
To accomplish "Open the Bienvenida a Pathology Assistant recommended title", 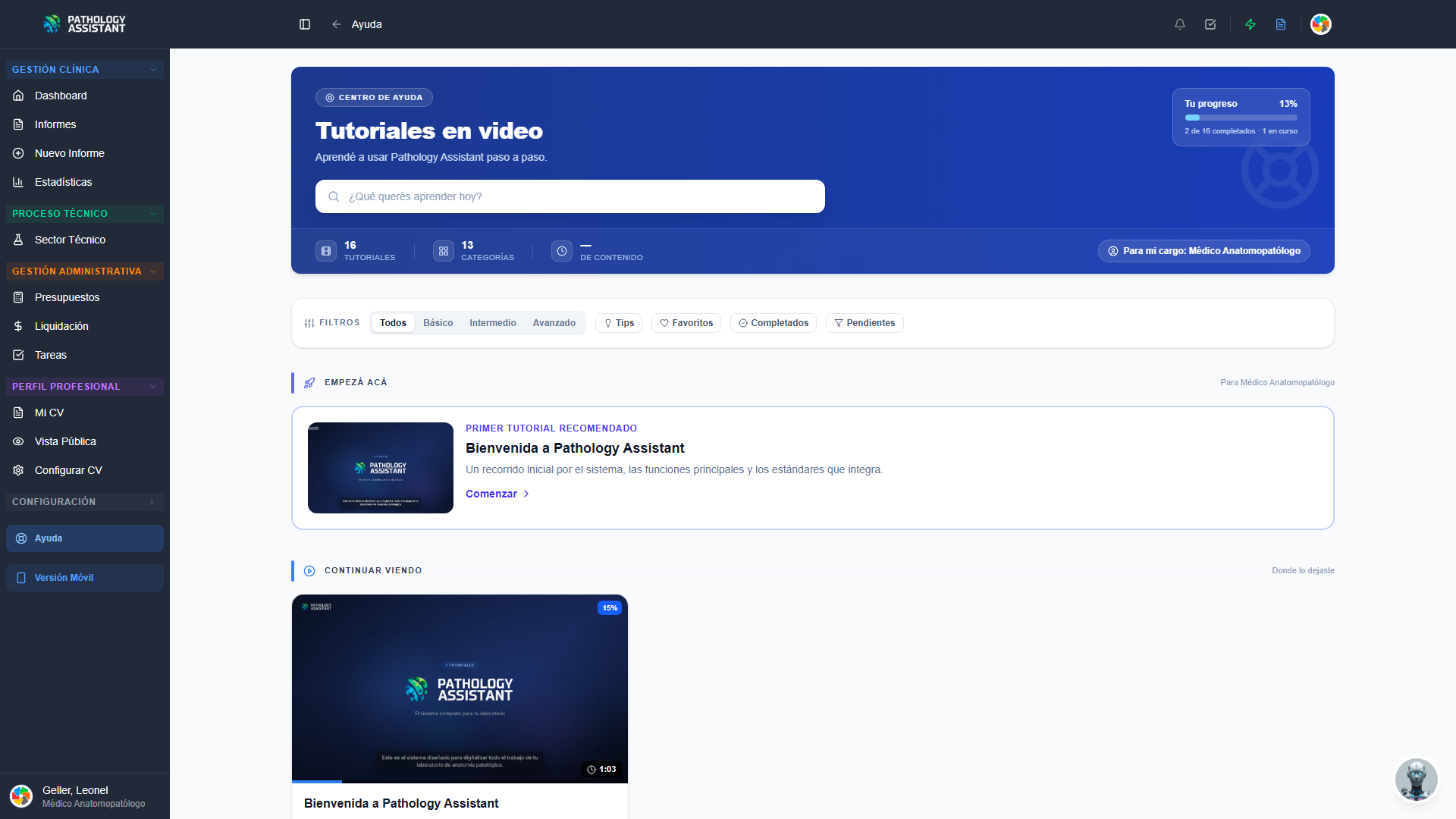I will (575, 448).
